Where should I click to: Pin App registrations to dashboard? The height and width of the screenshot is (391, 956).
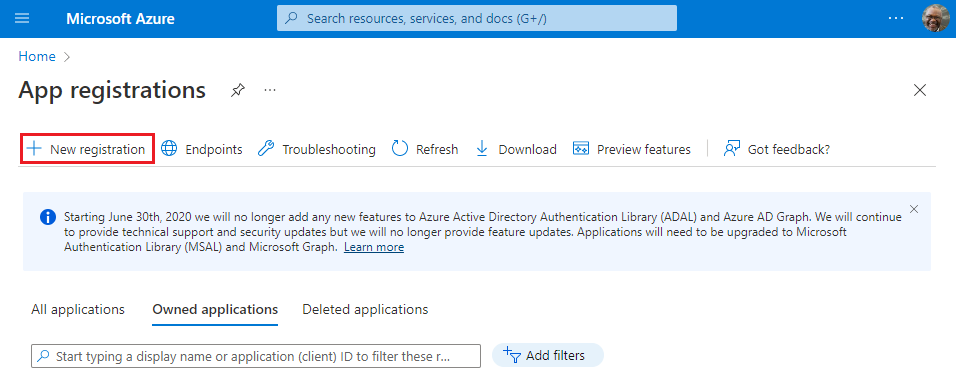click(238, 91)
